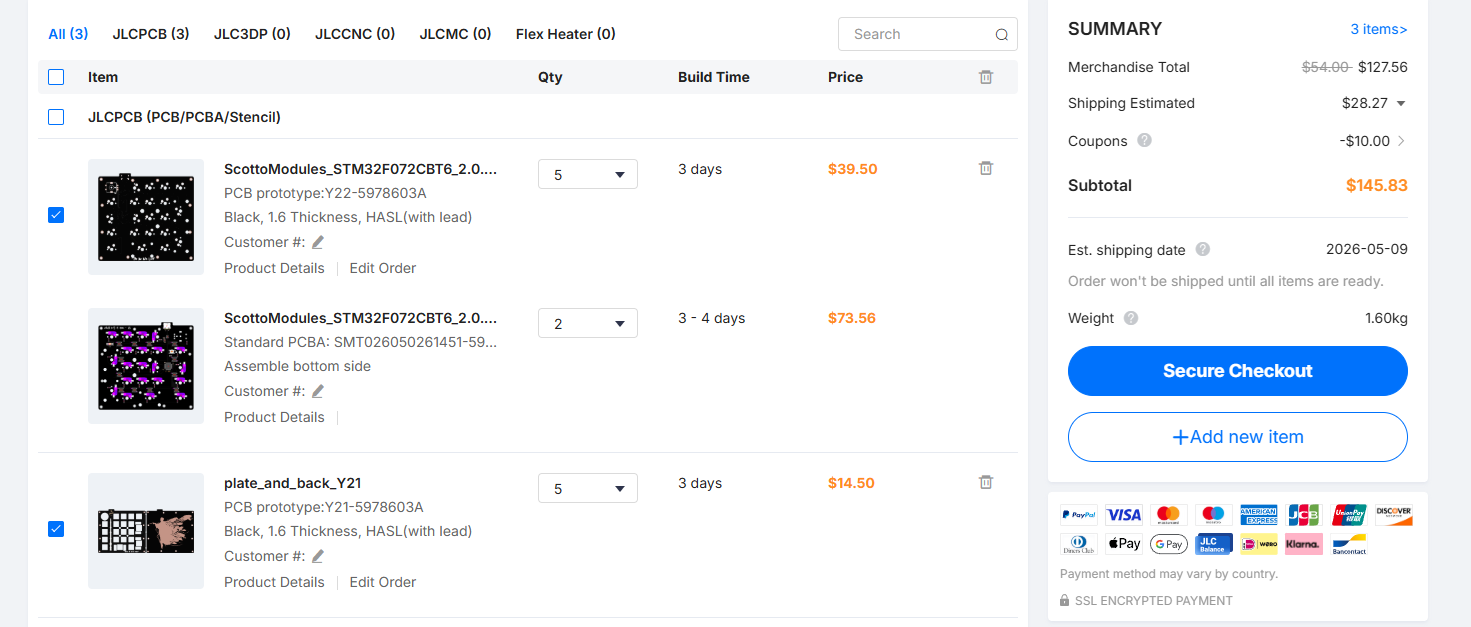The image size is (1471, 627).
Task: Edit Customer # pencil for Standard PCBA item
Action: 318,391
